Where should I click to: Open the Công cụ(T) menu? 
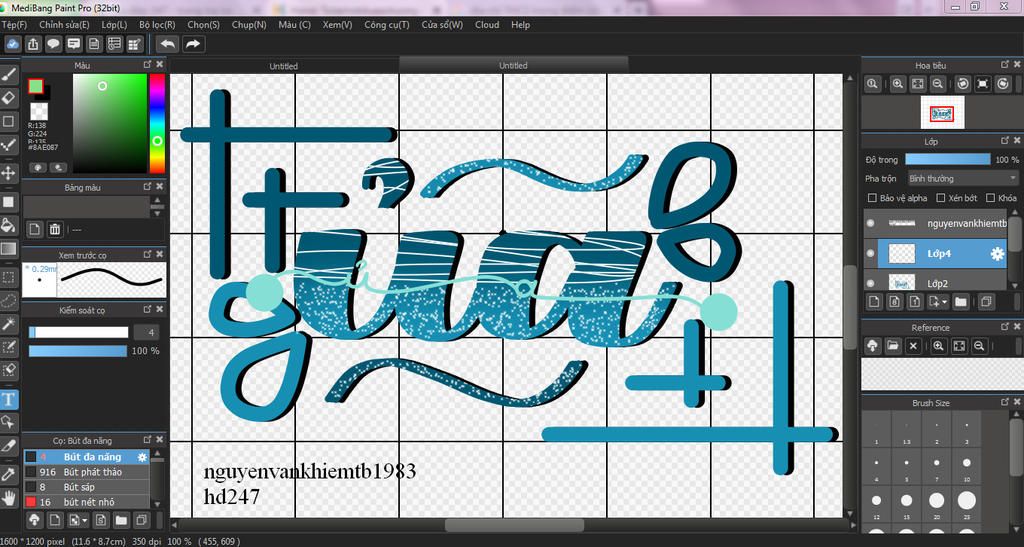pyautogui.click(x=387, y=25)
